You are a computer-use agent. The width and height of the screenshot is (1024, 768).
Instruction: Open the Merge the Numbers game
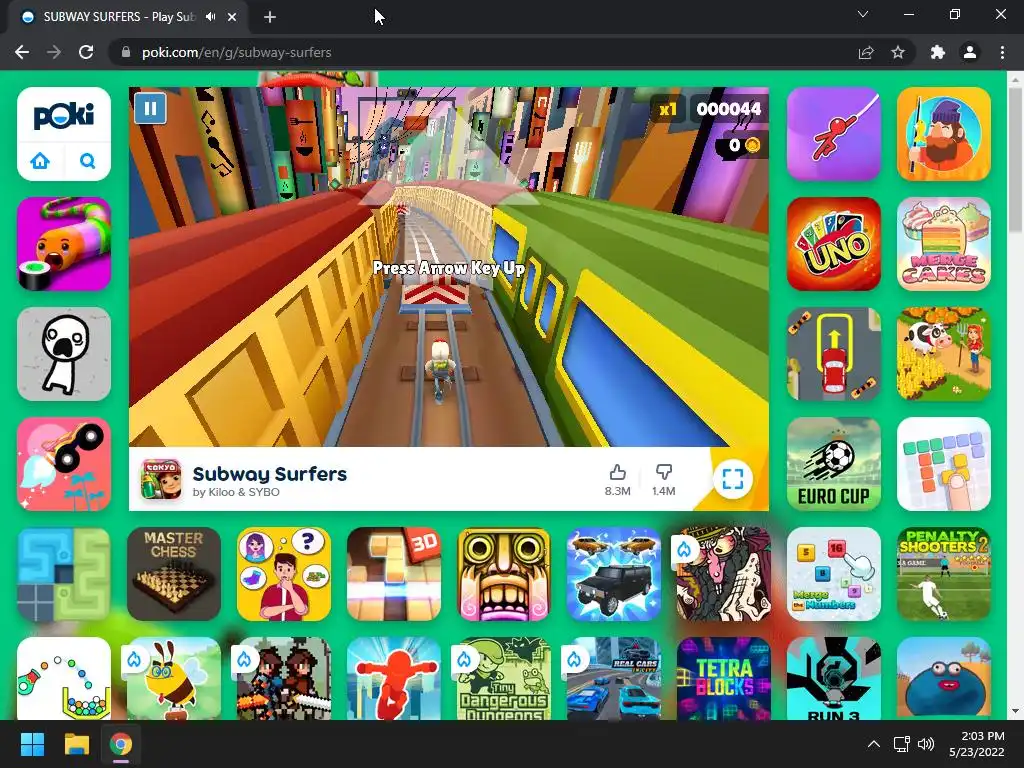tap(833, 574)
